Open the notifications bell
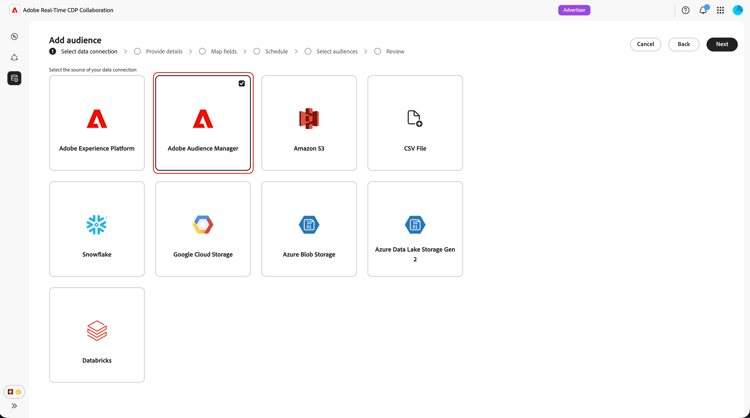The width and height of the screenshot is (750, 418). point(703,10)
